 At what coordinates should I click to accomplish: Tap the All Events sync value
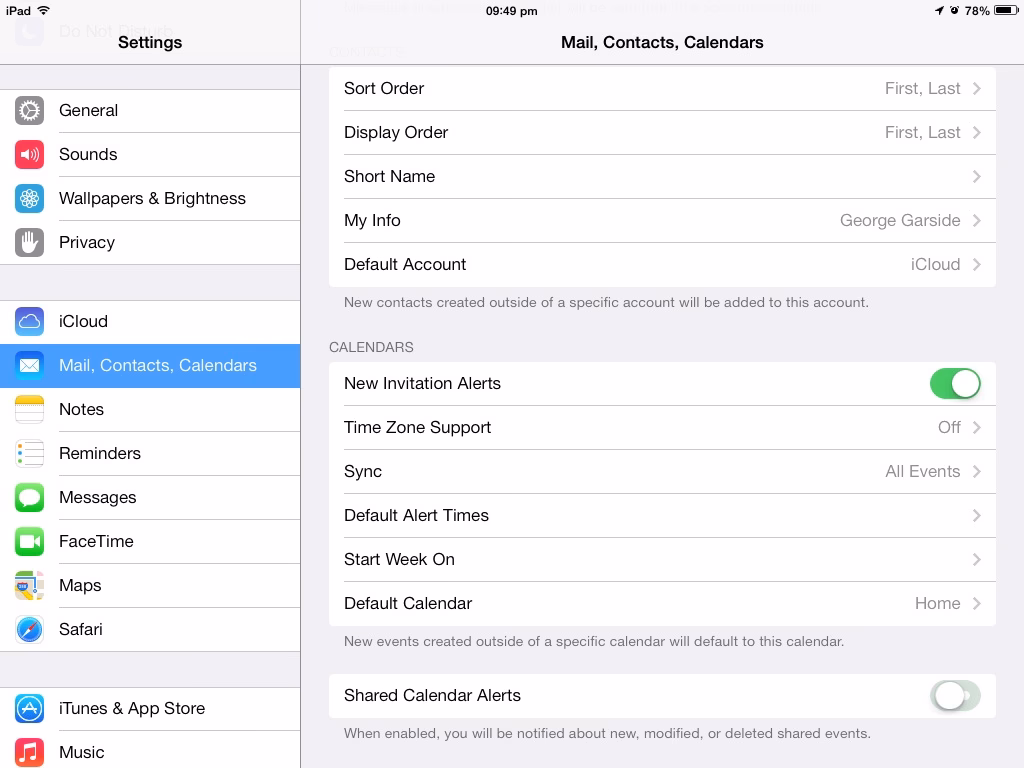click(x=923, y=472)
